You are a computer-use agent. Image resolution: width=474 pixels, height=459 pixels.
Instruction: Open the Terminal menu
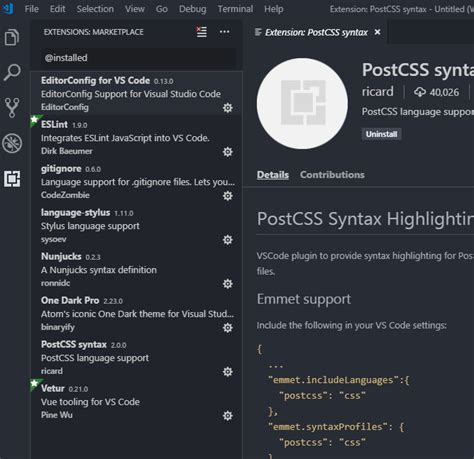point(235,9)
